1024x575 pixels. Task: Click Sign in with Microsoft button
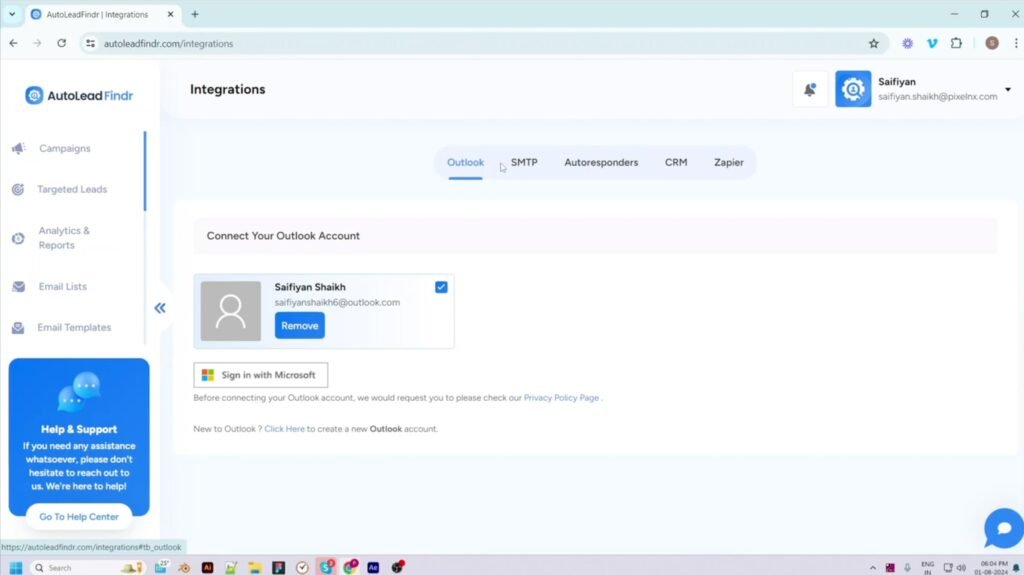coord(261,375)
